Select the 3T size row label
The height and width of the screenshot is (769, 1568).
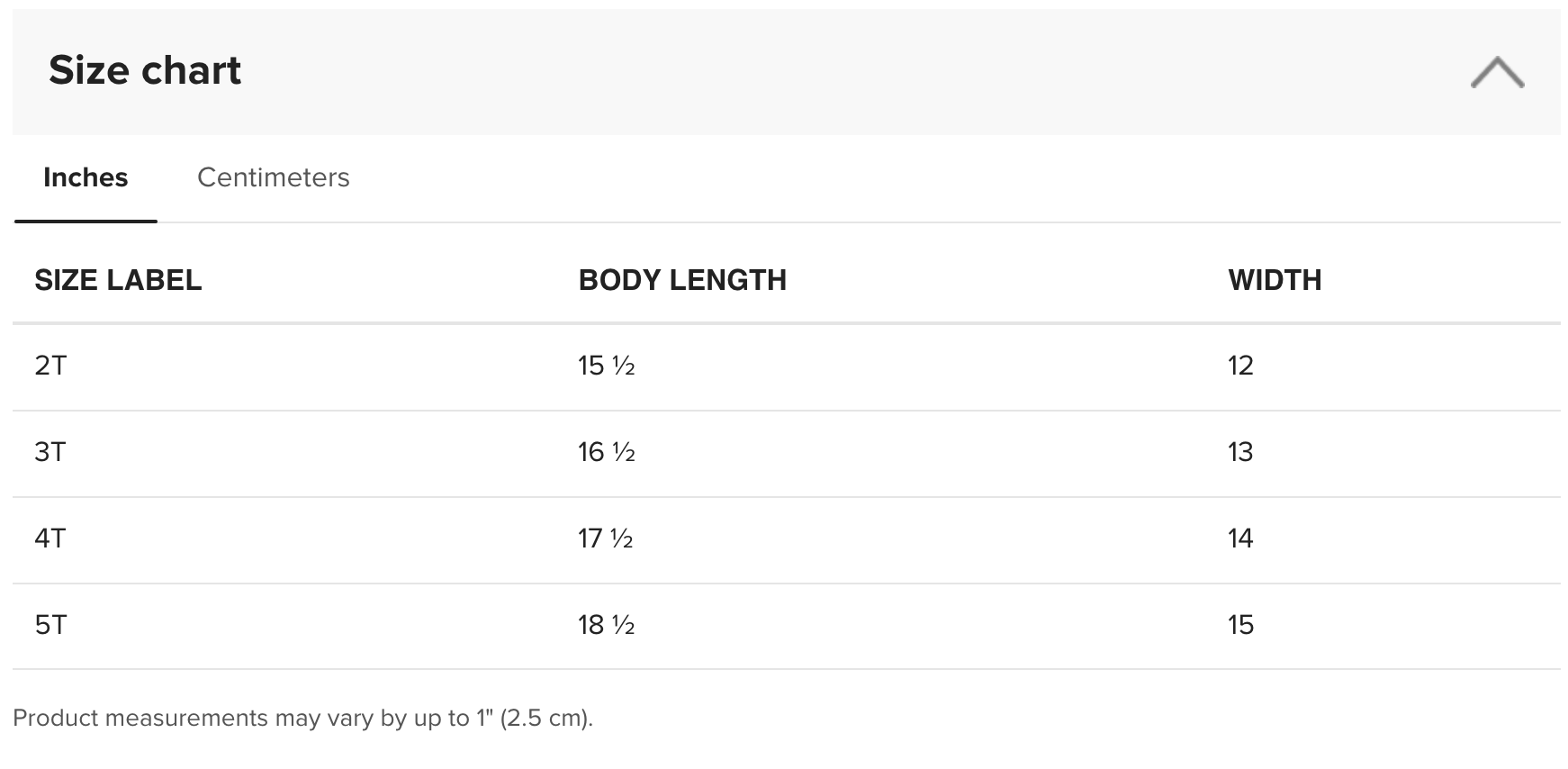(x=50, y=452)
